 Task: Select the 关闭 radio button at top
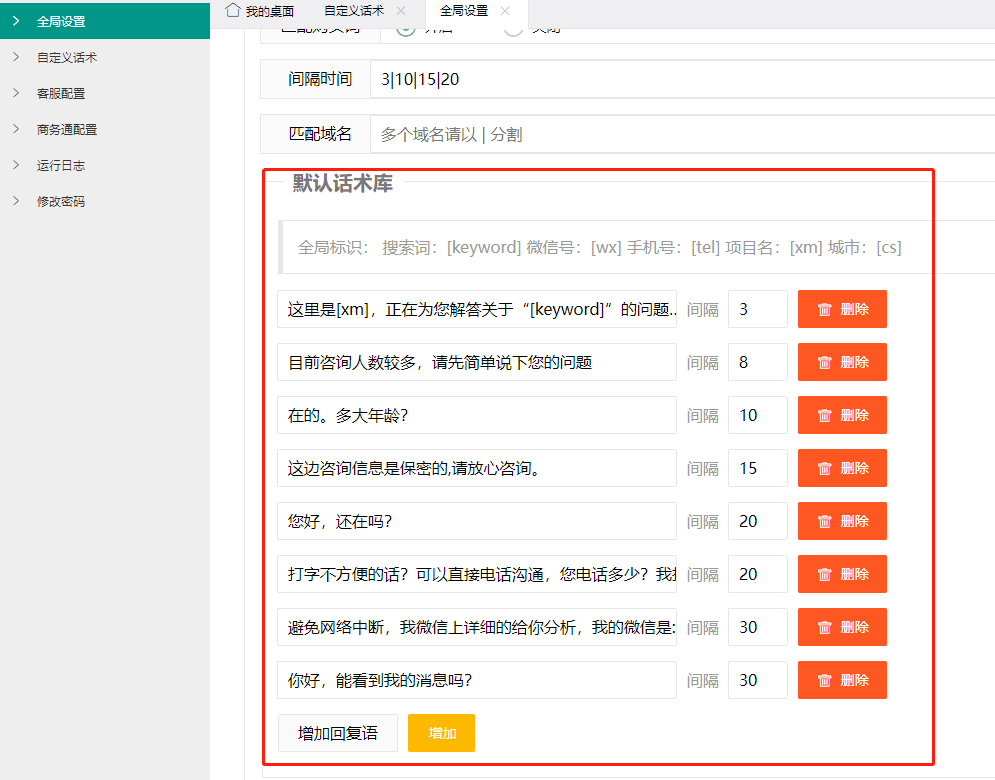pyautogui.click(x=513, y=29)
